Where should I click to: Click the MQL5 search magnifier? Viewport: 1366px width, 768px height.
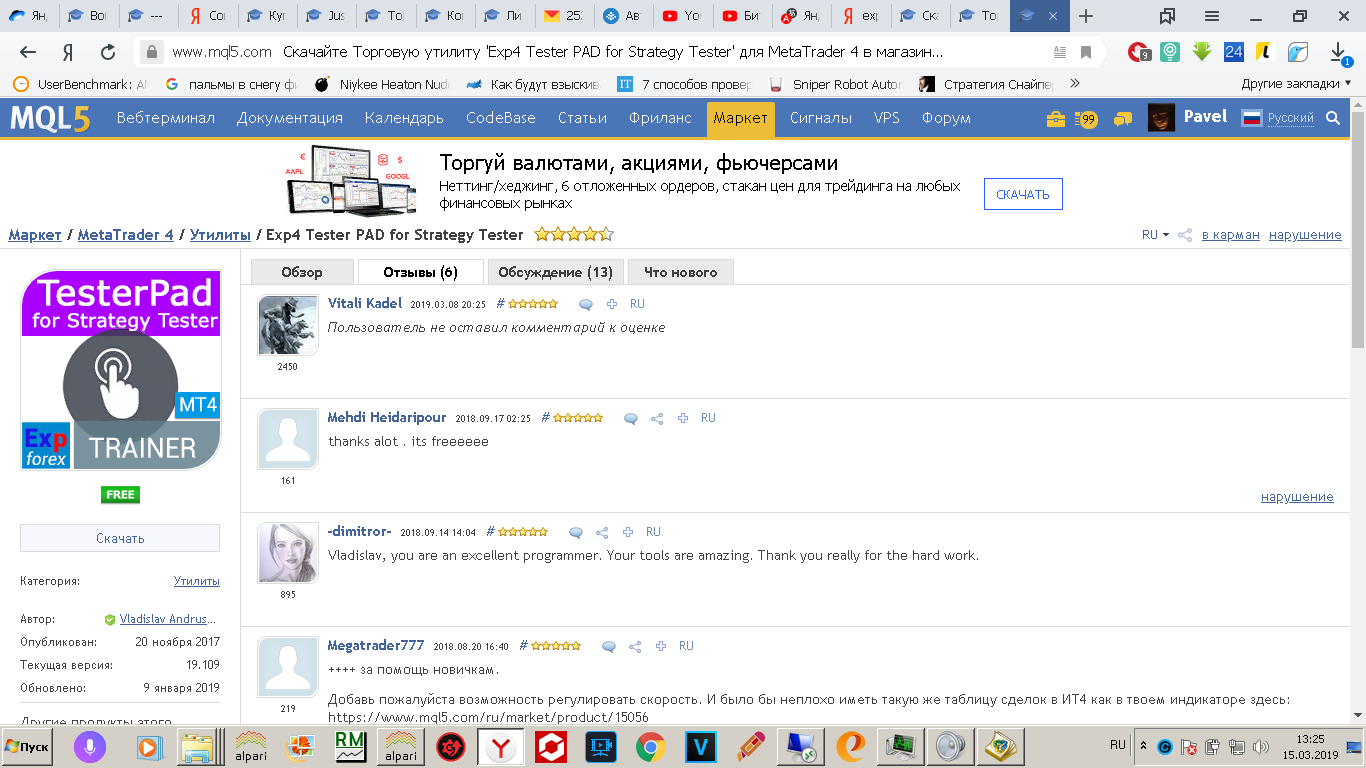pyautogui.click(x=1332, y=118)
